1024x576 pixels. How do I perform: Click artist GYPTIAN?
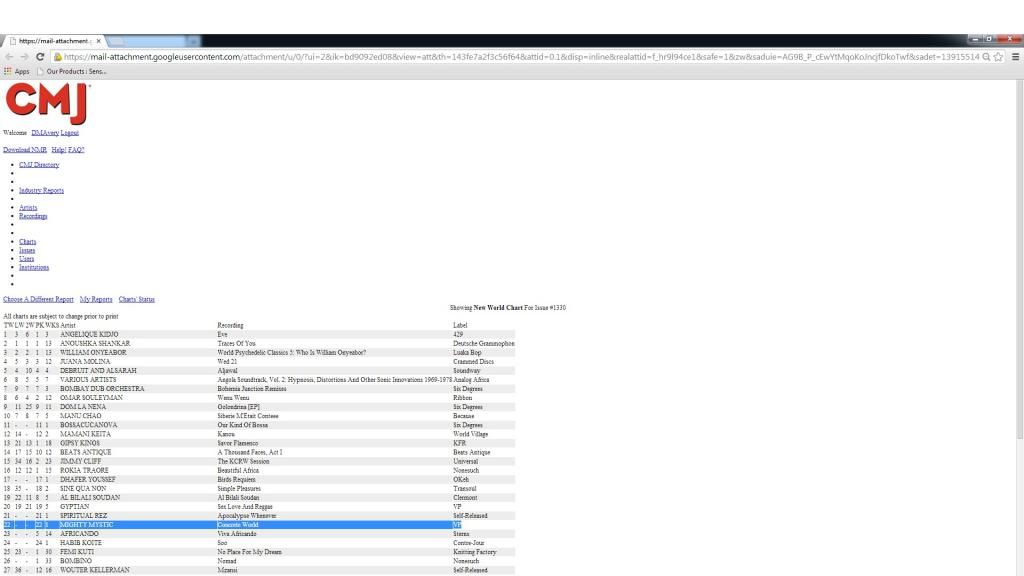tap(74, 507)
